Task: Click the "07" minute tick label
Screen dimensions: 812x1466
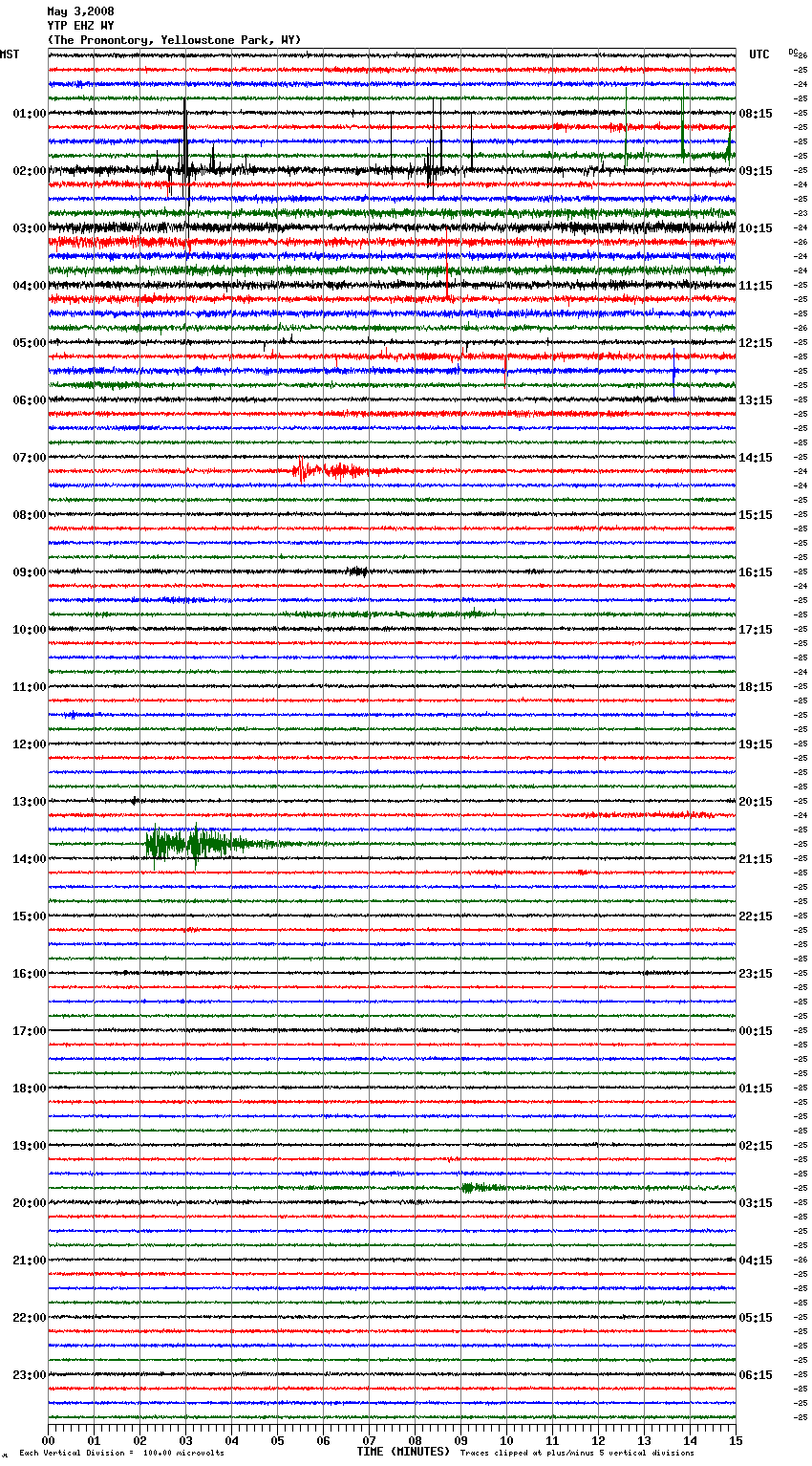Action: point(369,1440)
